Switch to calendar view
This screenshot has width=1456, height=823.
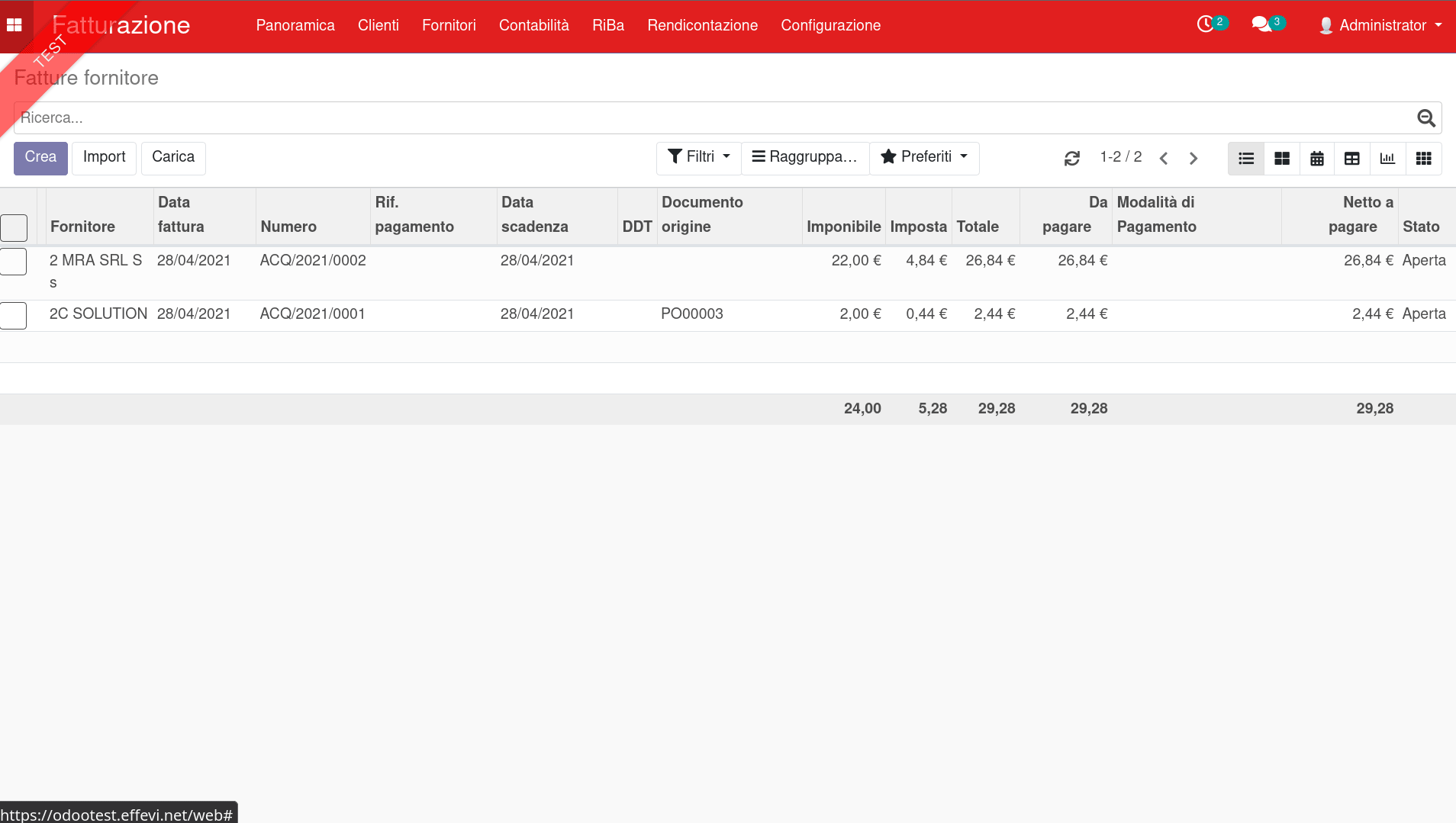point(1316,159)
